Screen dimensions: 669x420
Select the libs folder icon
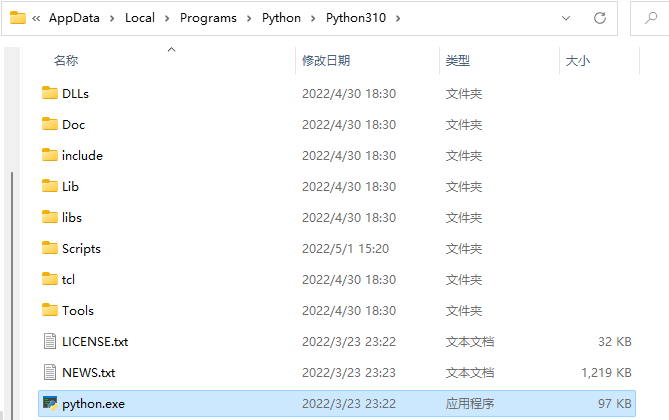click(x=50, y=217)
